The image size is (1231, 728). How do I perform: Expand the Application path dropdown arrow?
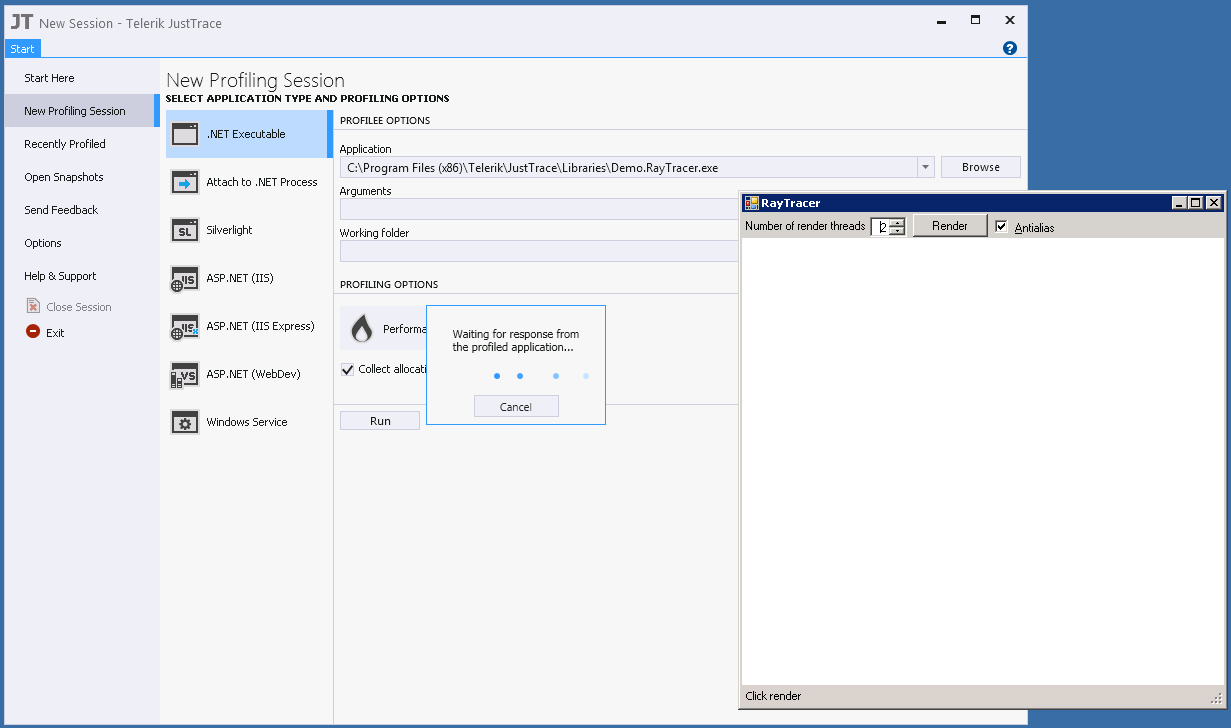tap(925, 167)
